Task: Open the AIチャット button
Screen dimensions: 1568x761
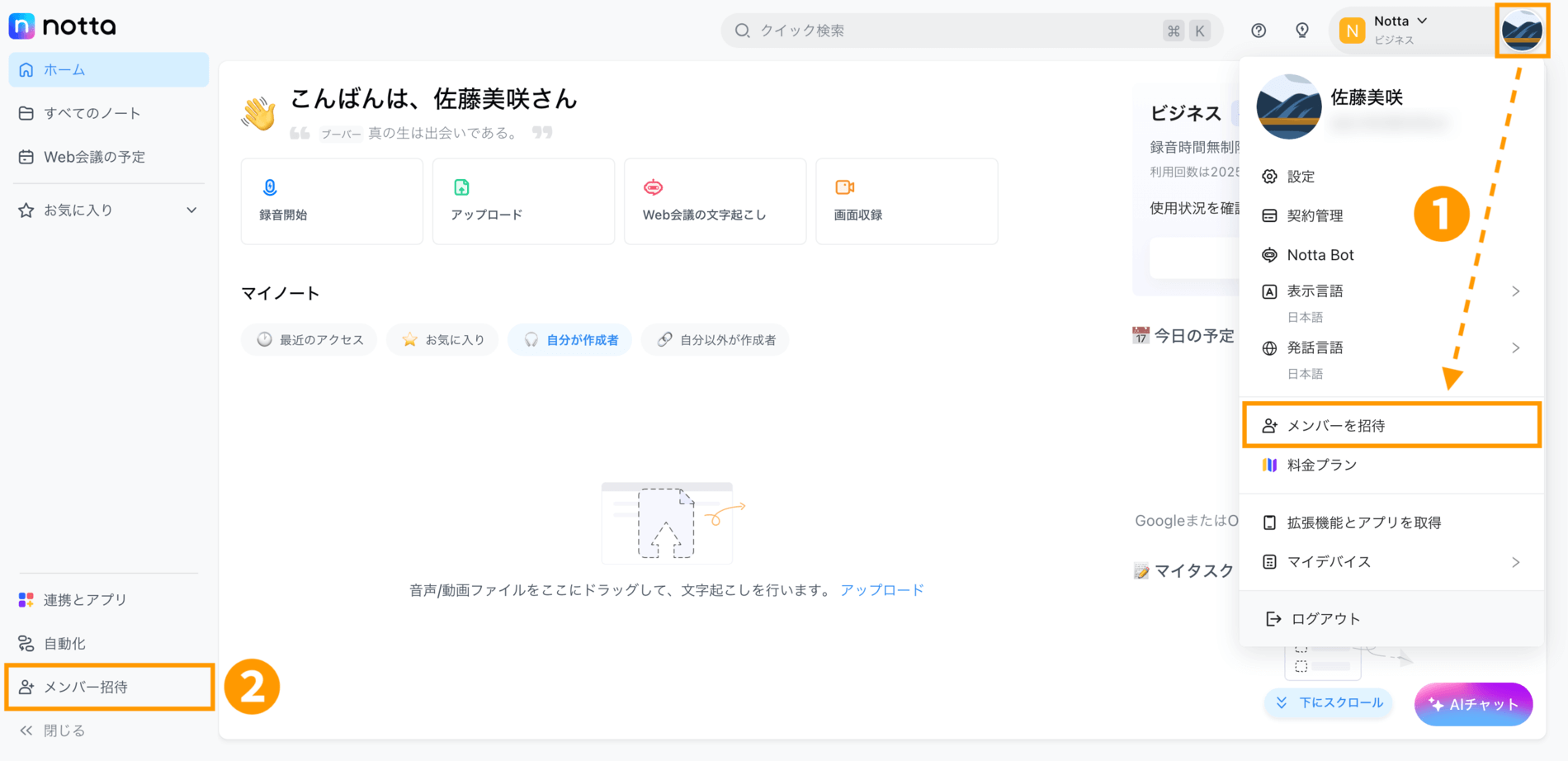Action: click(x=1473, y=704)
